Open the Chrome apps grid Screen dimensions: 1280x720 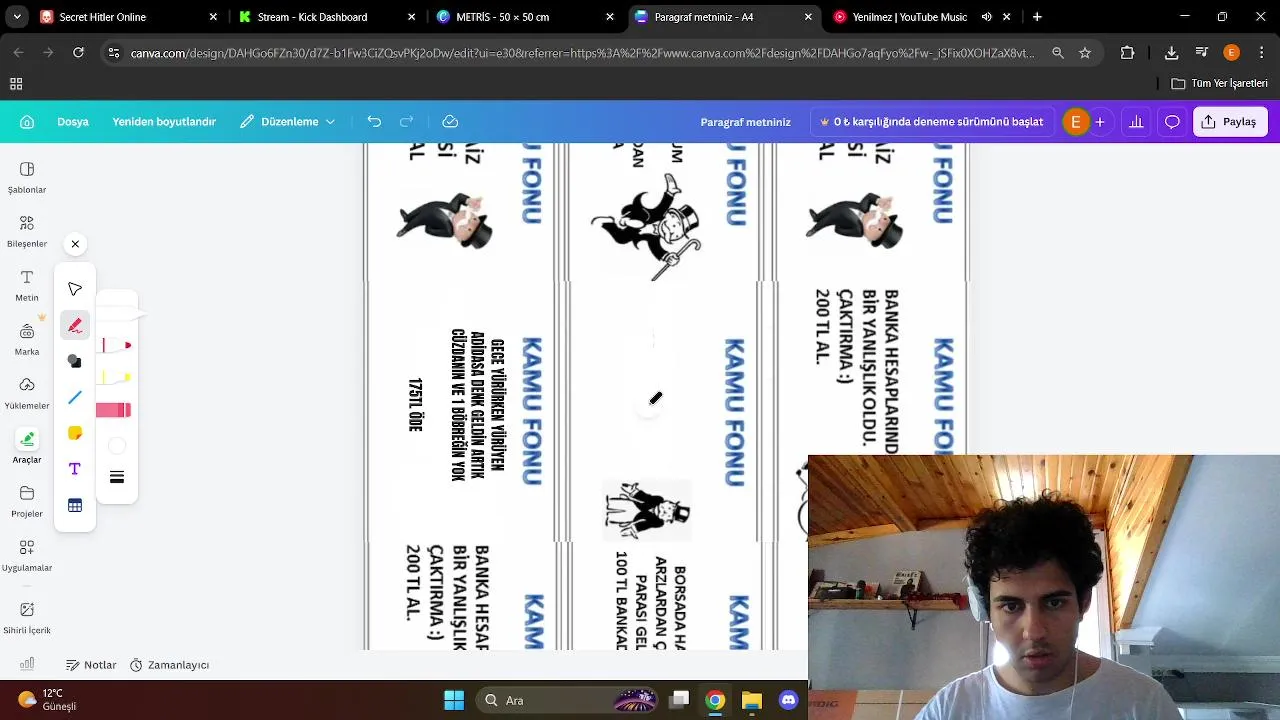16,84
